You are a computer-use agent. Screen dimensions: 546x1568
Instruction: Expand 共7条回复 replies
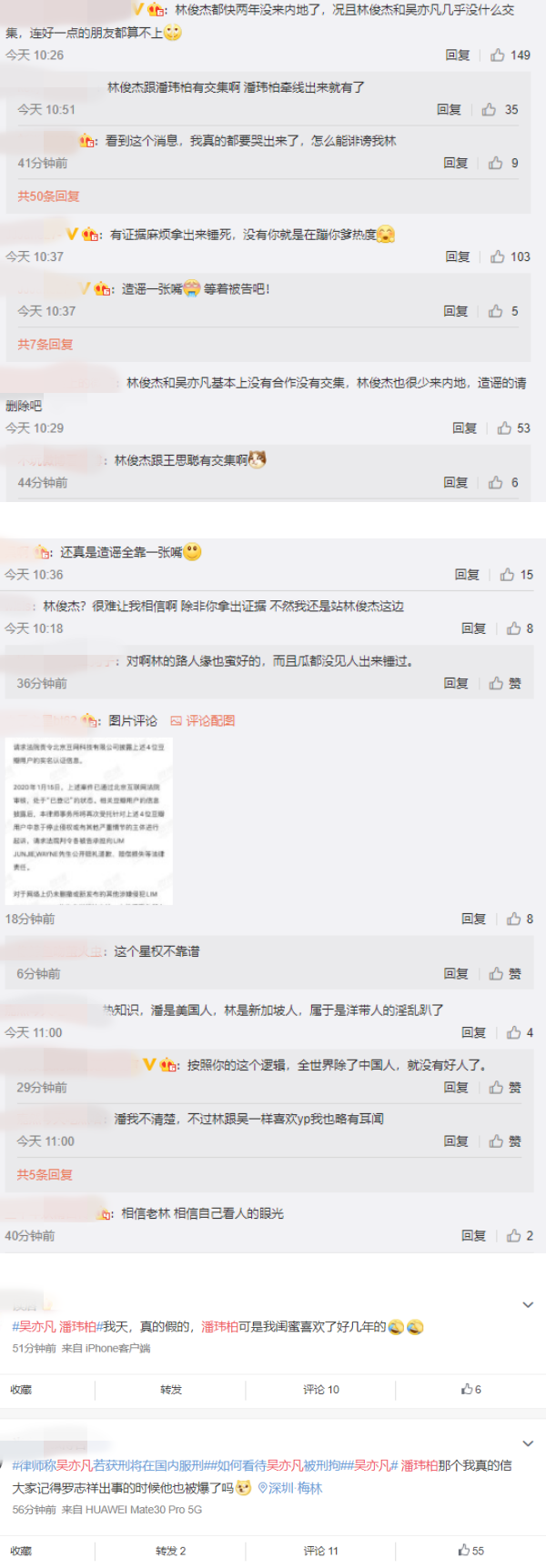tap(45, 345)
